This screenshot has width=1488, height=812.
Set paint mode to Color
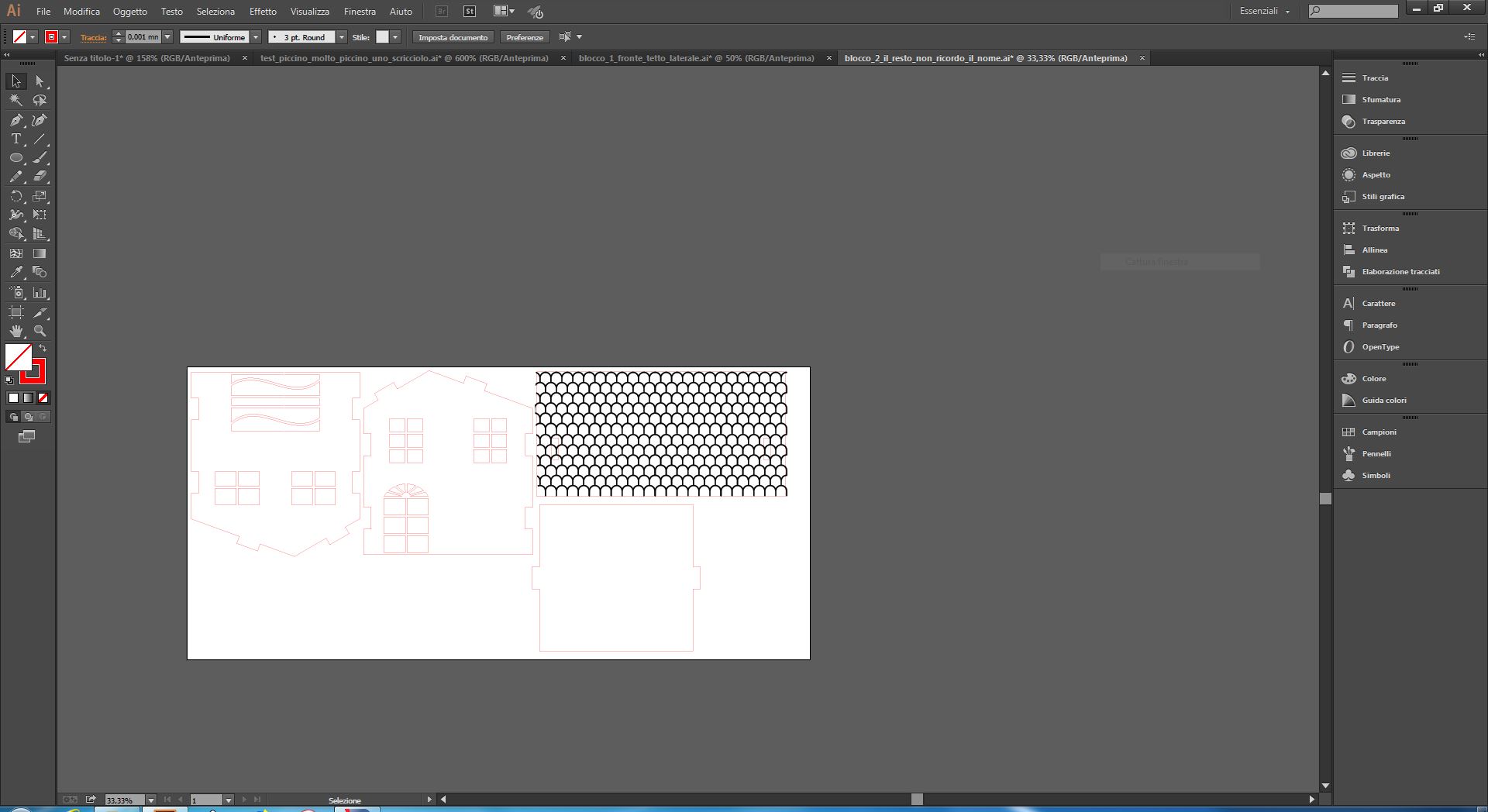pyautogui.click(x=13, y=398)
